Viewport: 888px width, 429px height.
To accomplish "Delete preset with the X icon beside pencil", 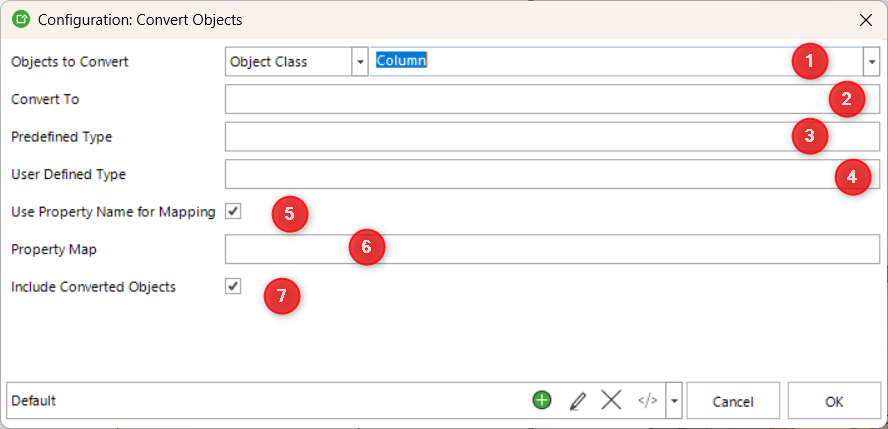I will coord(611,400).
